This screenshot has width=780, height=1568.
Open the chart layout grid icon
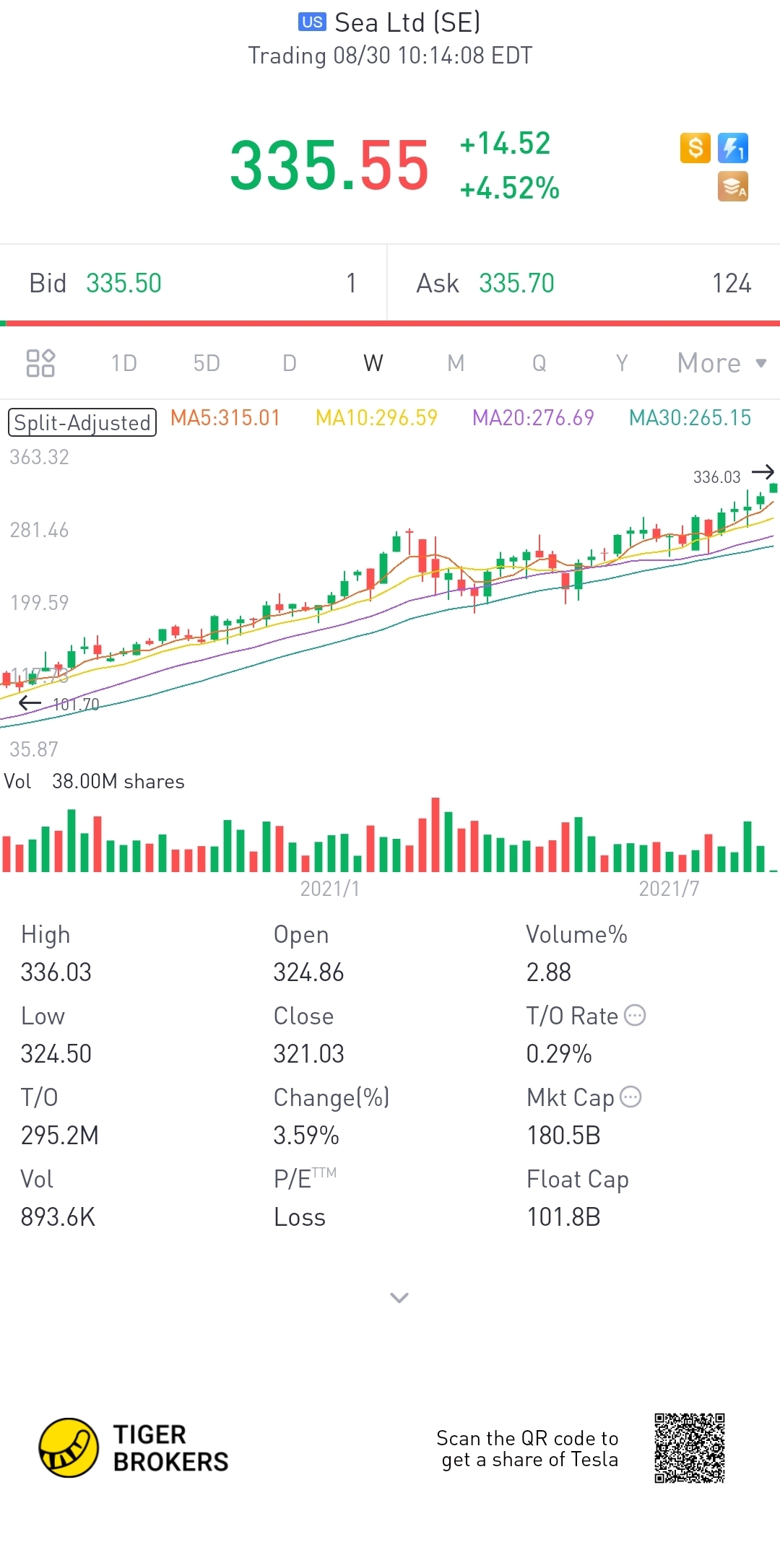pos(40,363)
